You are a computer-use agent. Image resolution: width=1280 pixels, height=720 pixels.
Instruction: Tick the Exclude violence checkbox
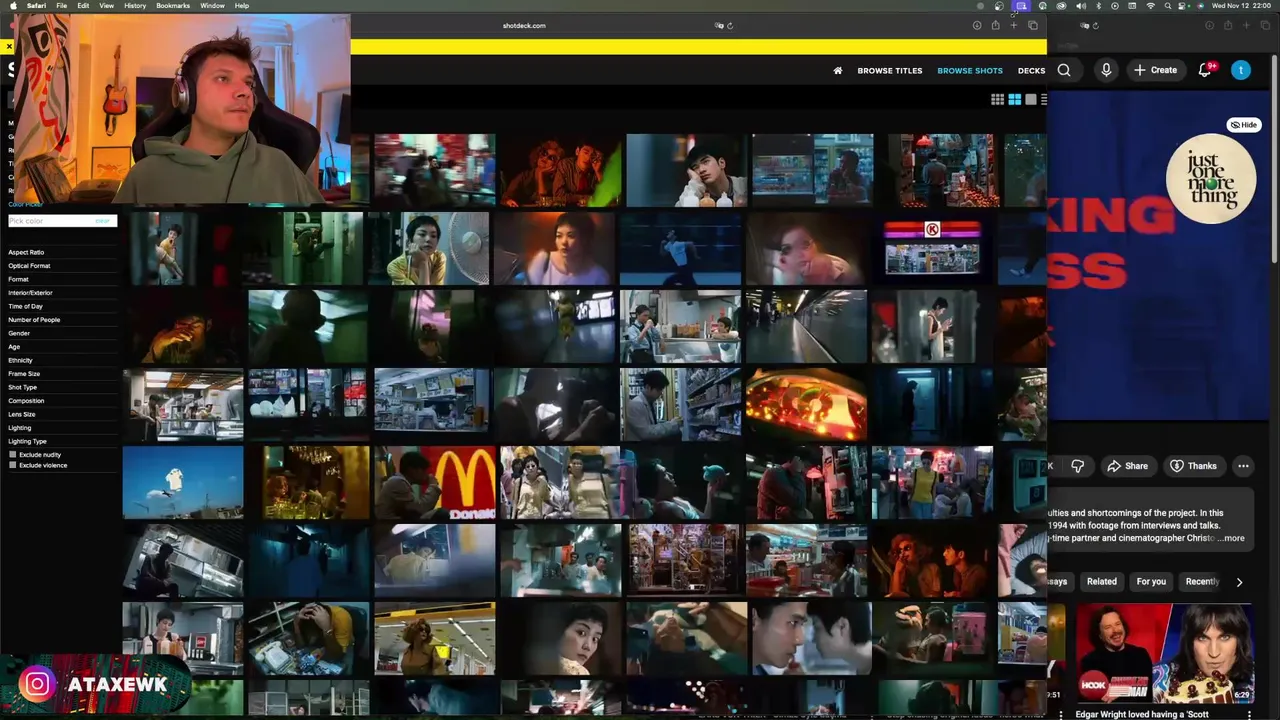(13, 465)
